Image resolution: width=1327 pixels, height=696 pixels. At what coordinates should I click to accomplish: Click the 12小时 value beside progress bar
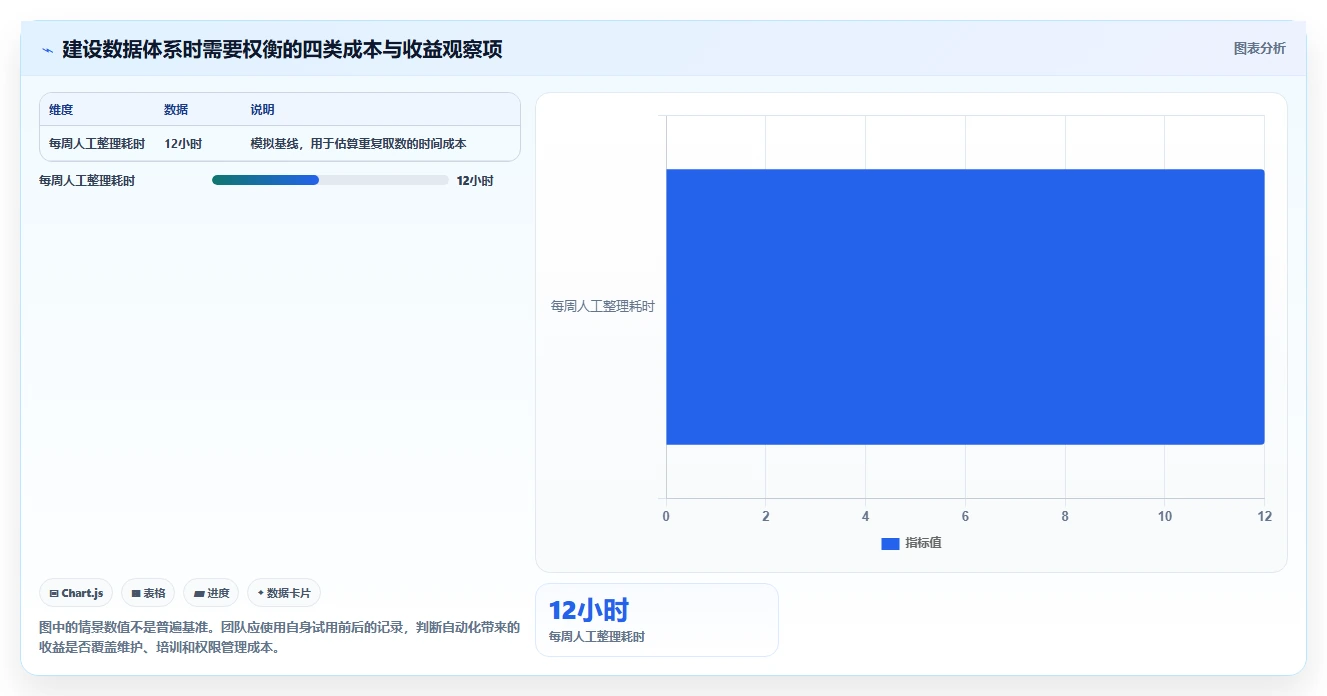tap(475, 181)
